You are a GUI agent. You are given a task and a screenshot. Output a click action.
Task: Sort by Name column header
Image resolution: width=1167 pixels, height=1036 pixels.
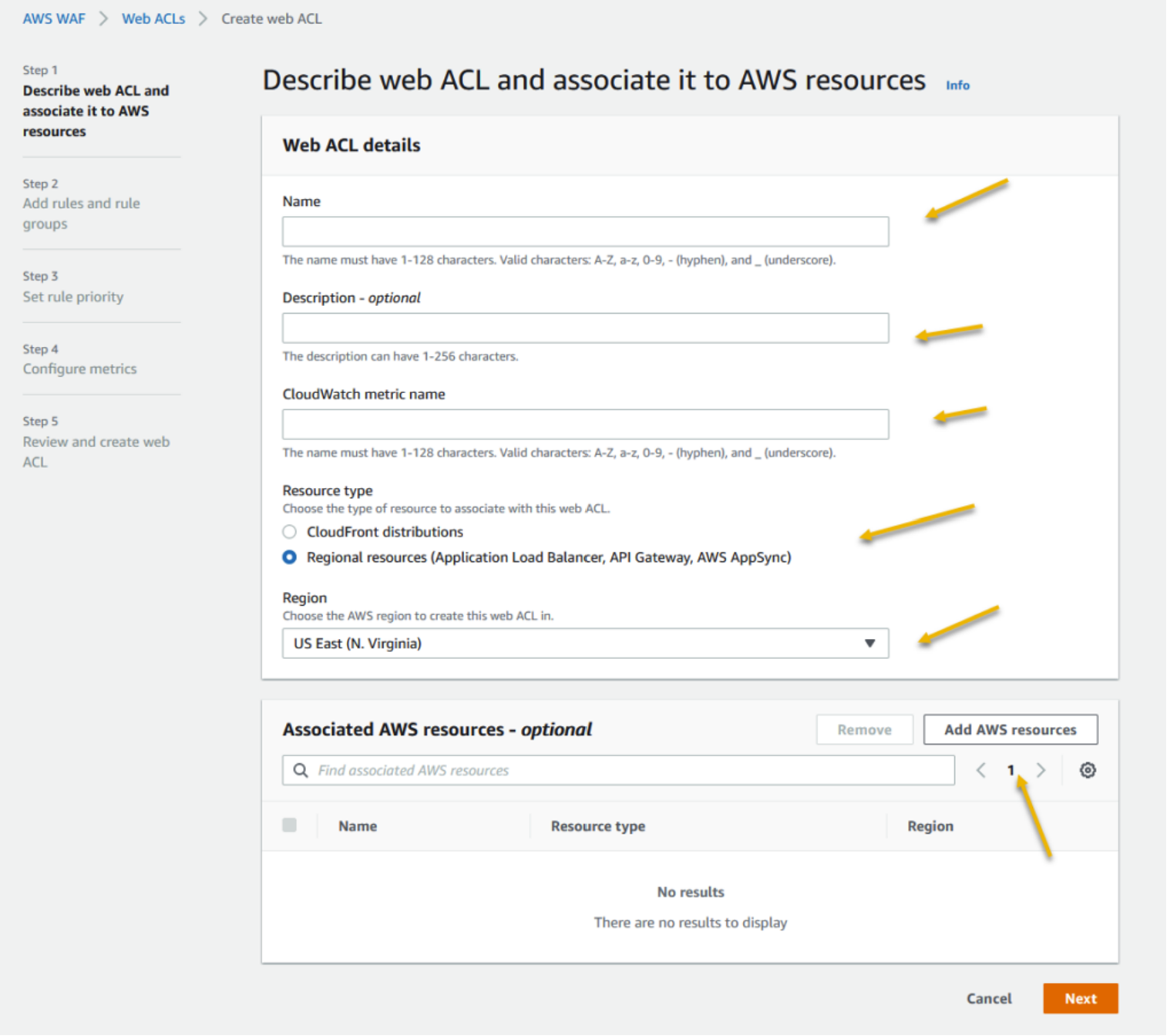coord(358,826)
